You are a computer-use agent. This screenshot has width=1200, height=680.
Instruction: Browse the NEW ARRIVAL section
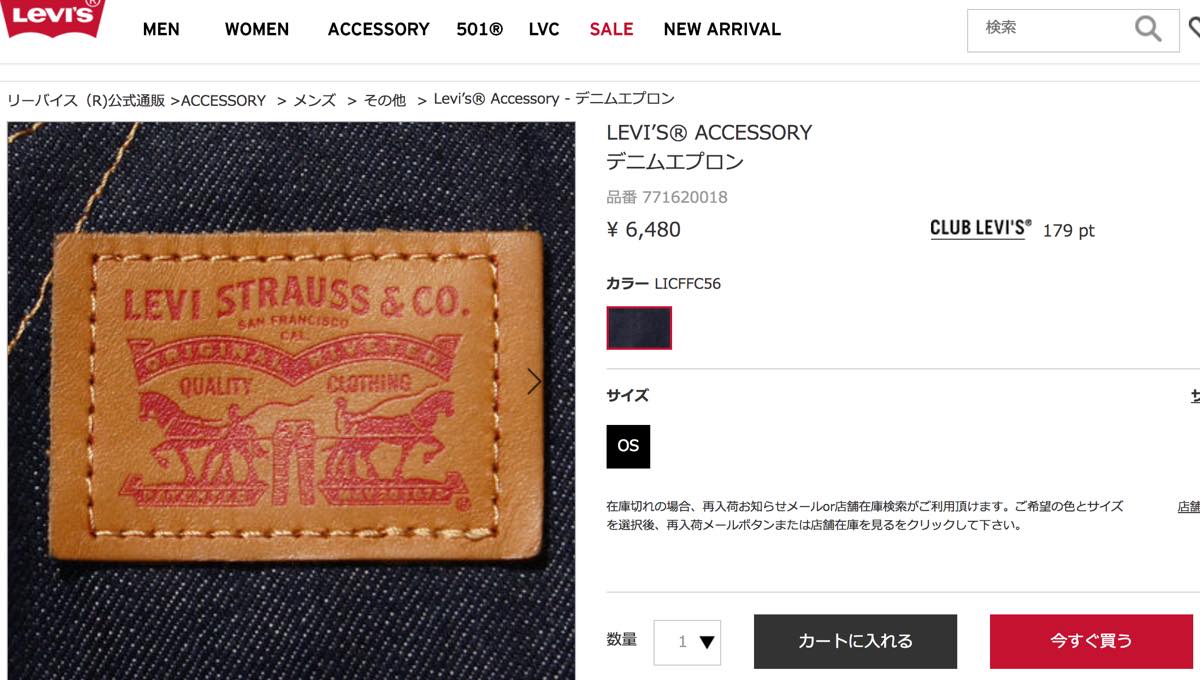pos(722,29)
